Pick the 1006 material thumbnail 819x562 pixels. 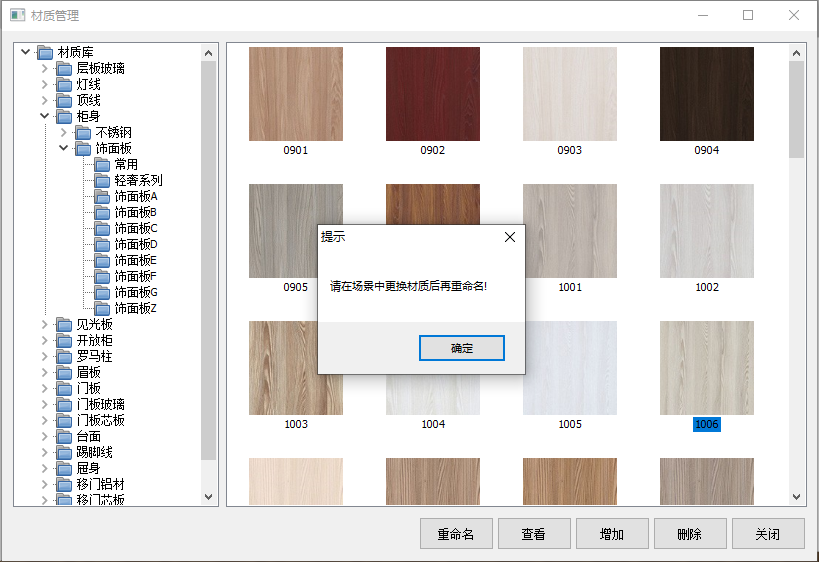[707, 368]
